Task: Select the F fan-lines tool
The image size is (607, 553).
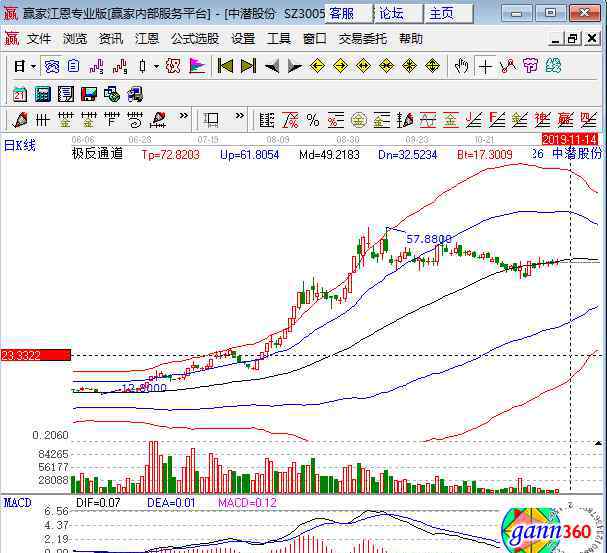Action: (x=497, y=120)
